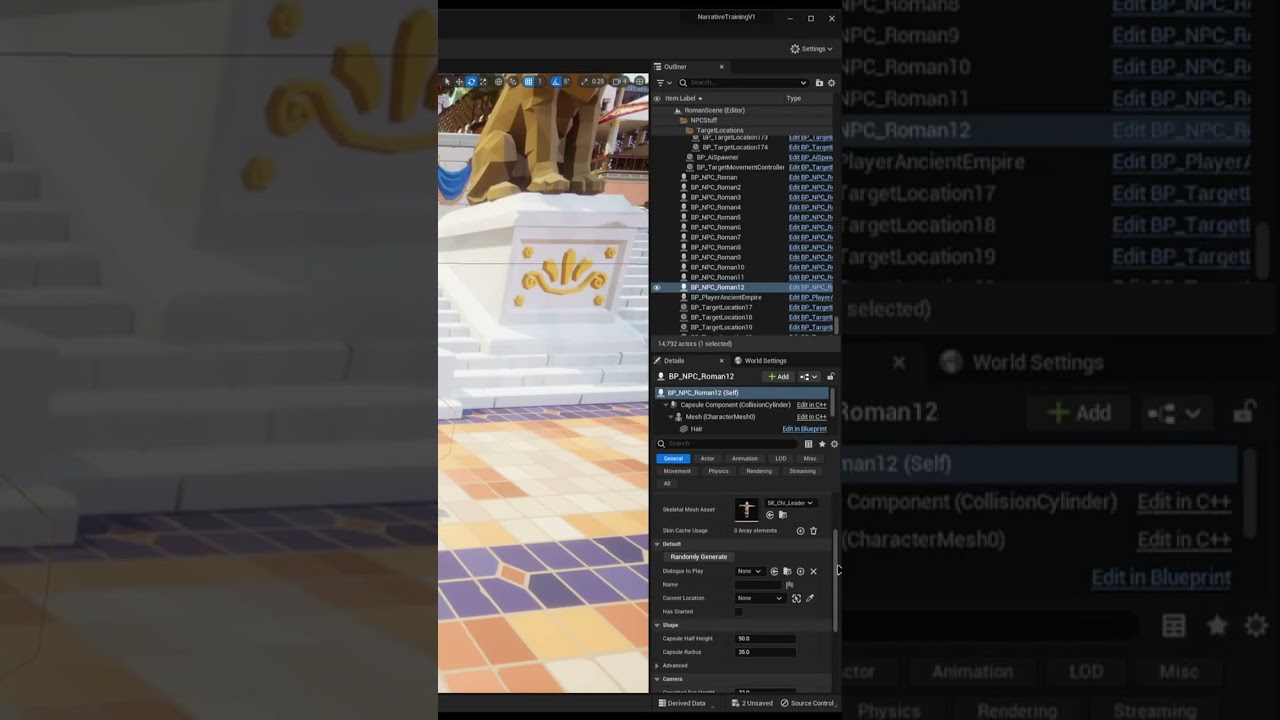1280x720 pixels.
Task: Close the Outliner tab
Action: click(x=721, y=67)
